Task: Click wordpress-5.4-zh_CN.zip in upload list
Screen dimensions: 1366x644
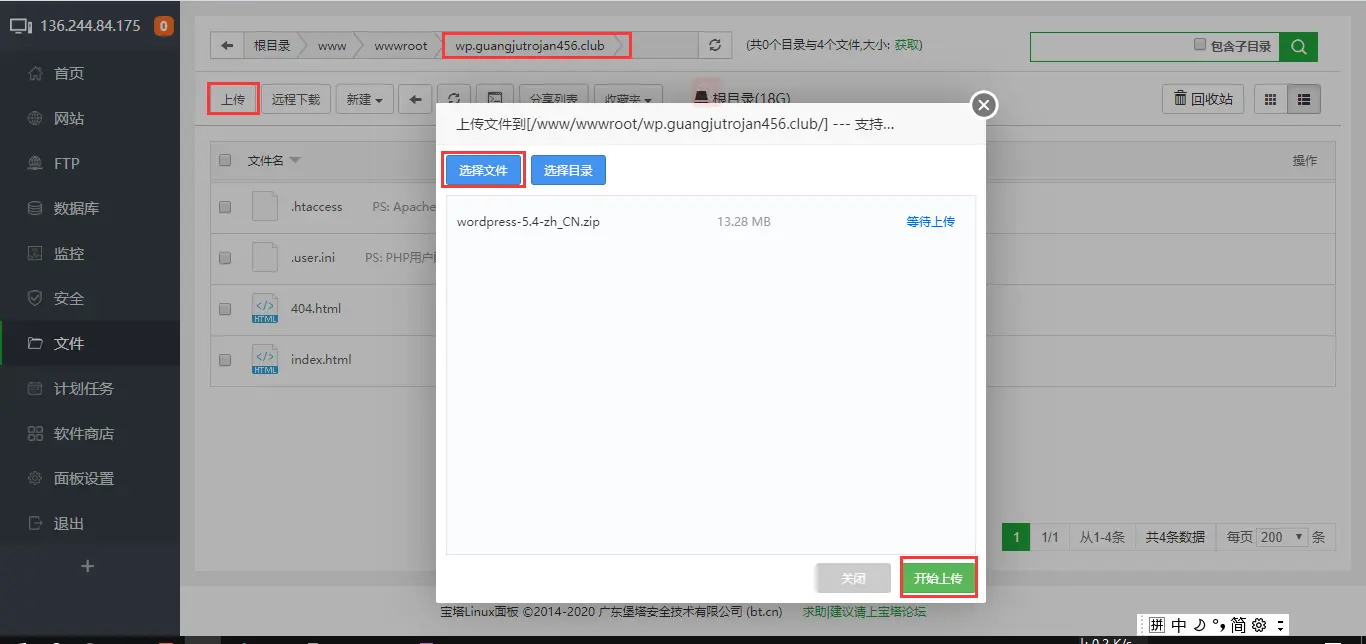Action: (528, 222)
